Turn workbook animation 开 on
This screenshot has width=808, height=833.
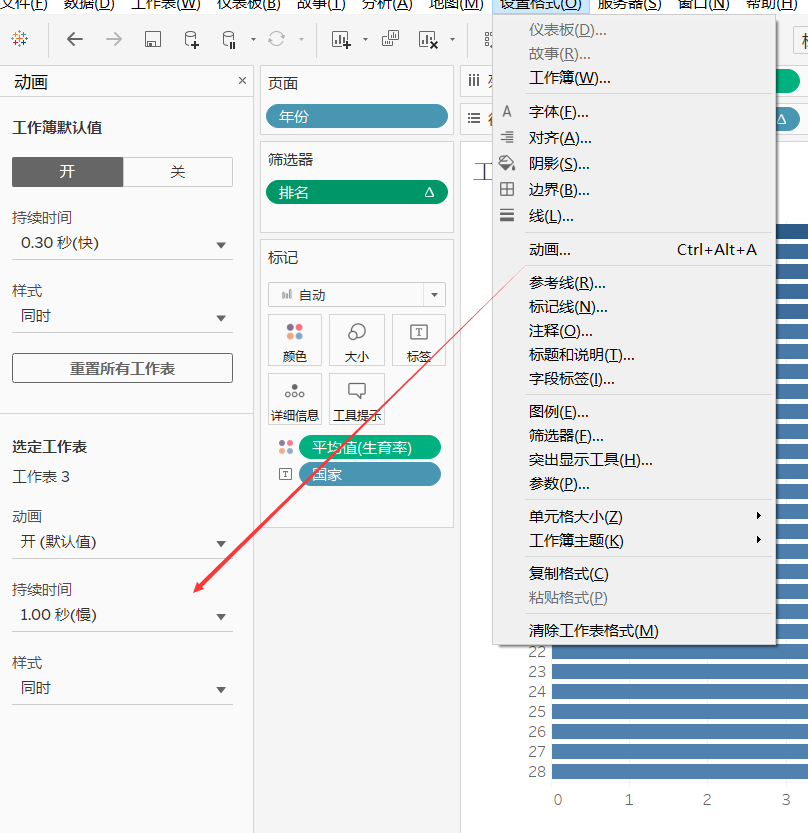pos(67,172)
